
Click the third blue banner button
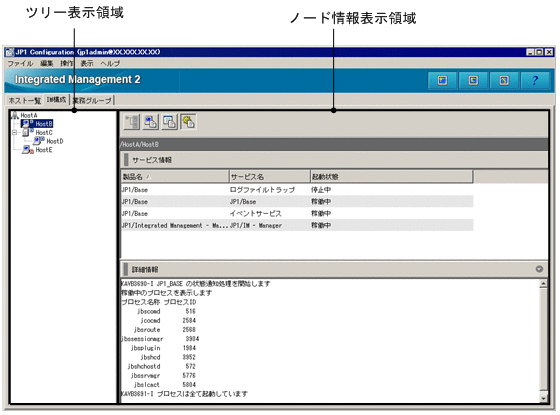click(x=504, y=80)
